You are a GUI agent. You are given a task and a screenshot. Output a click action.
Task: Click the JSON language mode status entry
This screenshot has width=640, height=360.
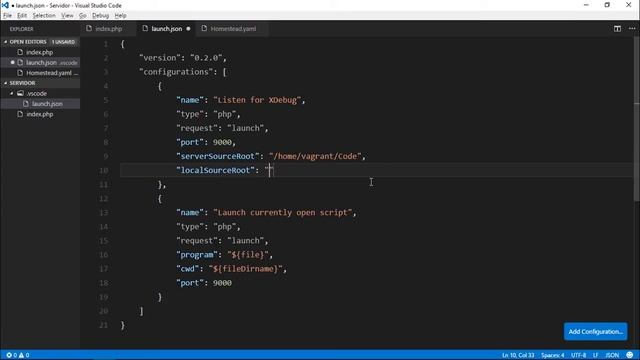[x=612, y=355]
